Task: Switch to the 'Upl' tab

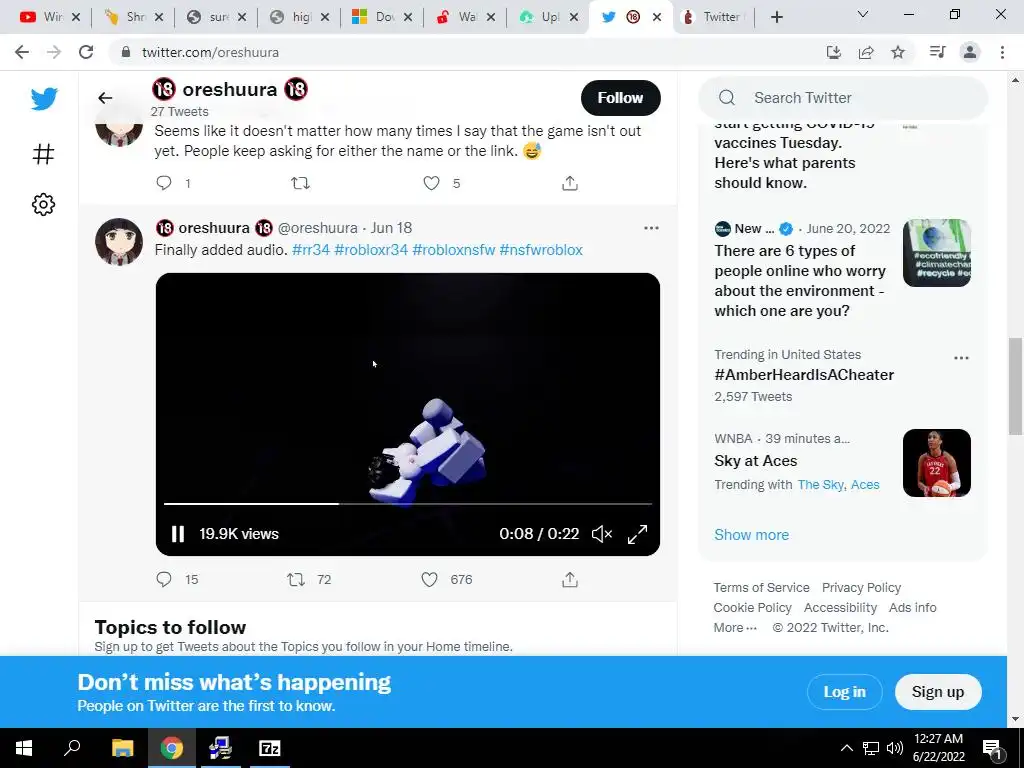Action: pos(547,17)
